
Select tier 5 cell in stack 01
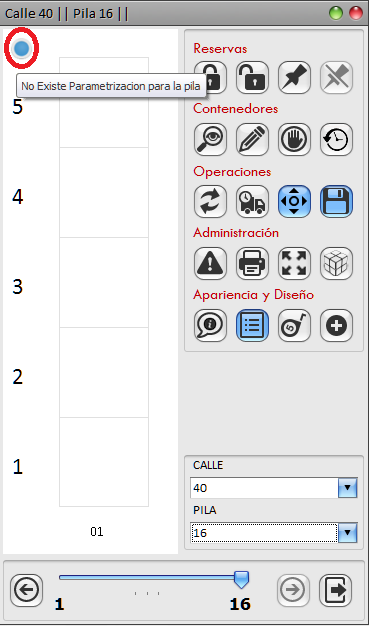pyautogui.click(x=104, y=103)
